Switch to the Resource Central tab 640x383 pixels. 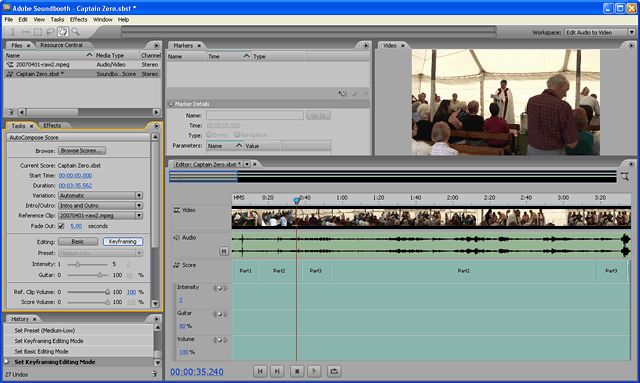pos(61,45)
